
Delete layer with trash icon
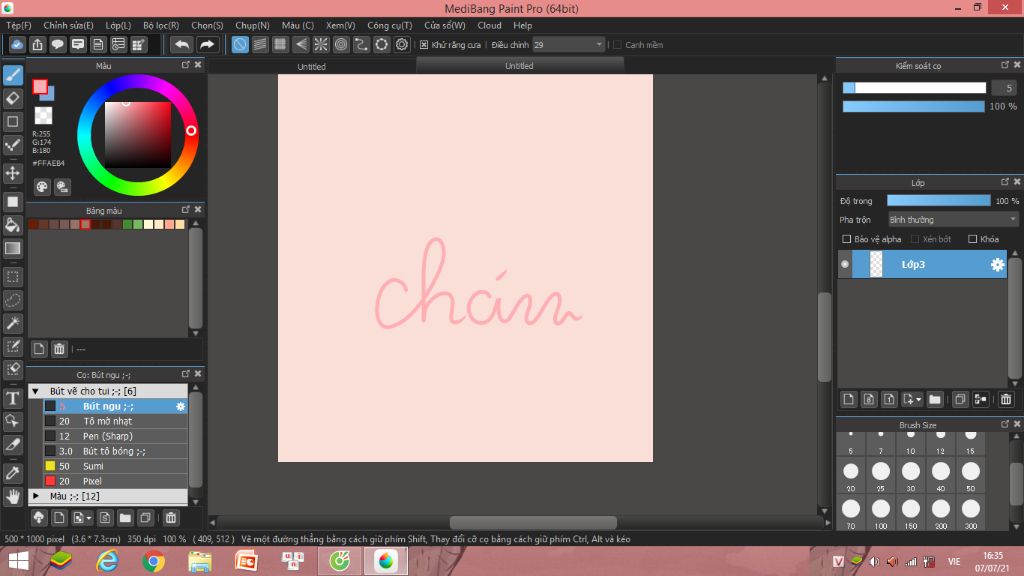point(1006,399)
